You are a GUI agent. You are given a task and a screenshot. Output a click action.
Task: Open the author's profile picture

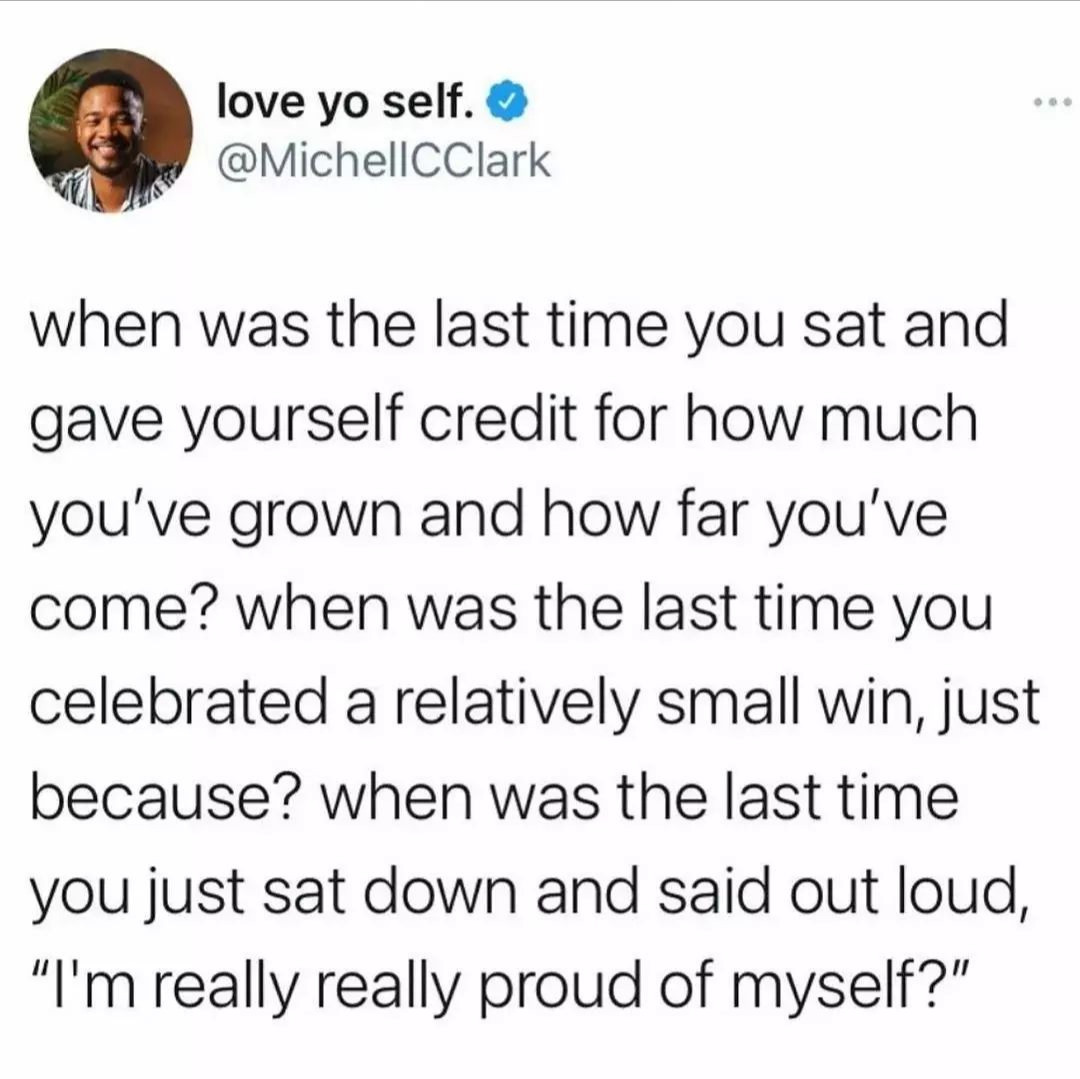tap(110, 131)
